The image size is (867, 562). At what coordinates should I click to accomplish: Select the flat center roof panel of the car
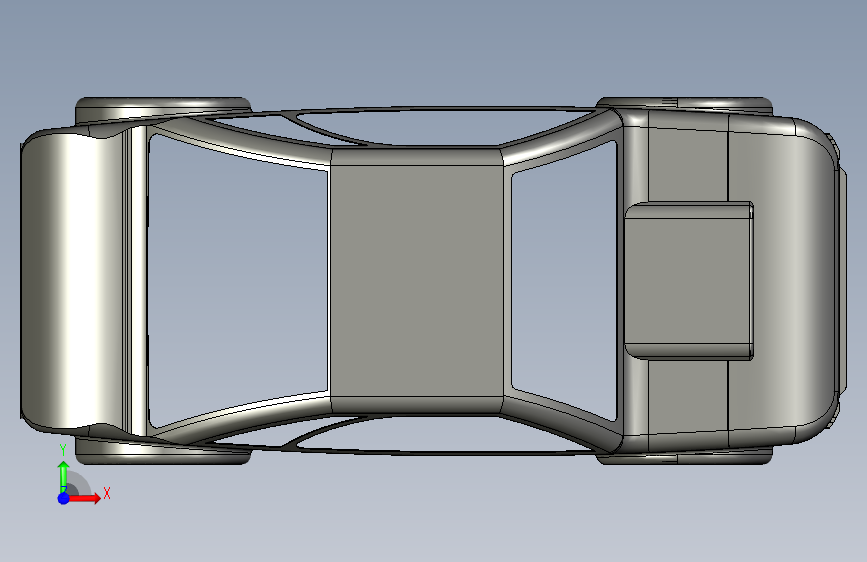[416, 280]
